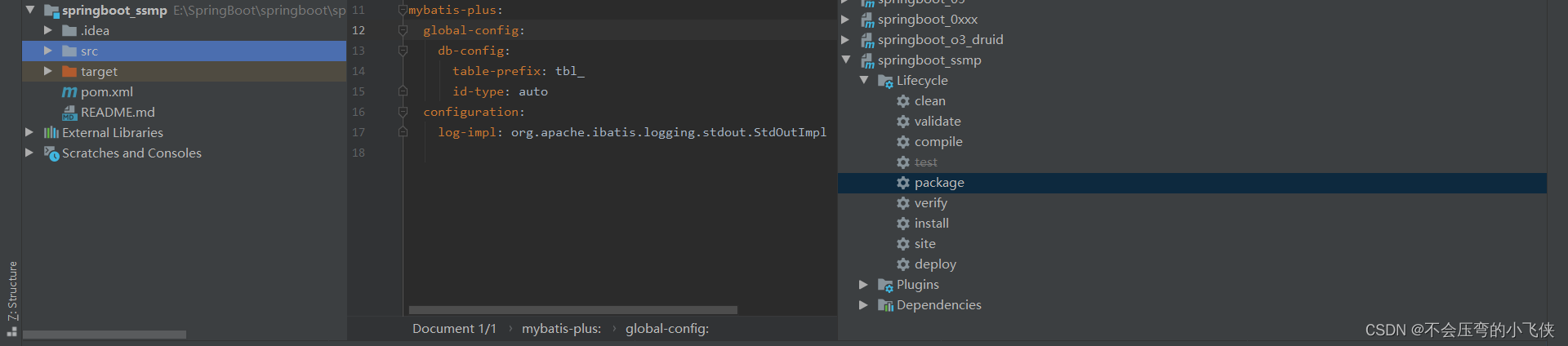This screenshot has height=346, width=1568.
Task: Collapse the Lifecycle node arrow
Action: (863, 80)
